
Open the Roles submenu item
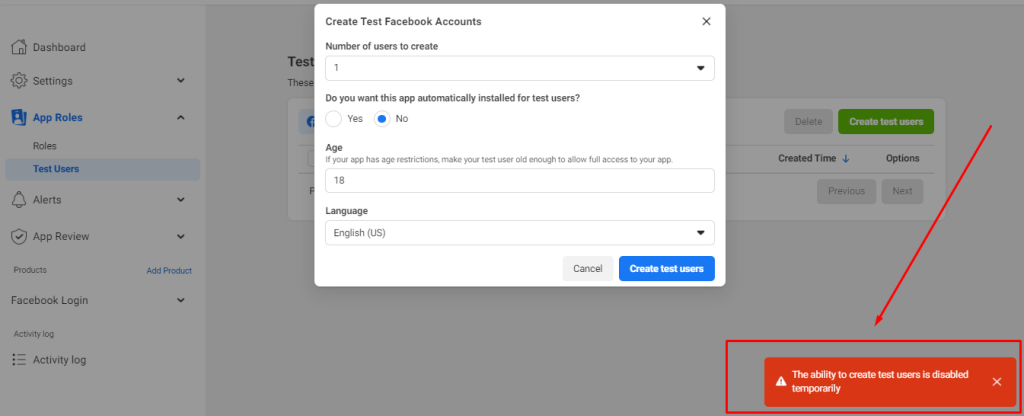coord(44,146)
